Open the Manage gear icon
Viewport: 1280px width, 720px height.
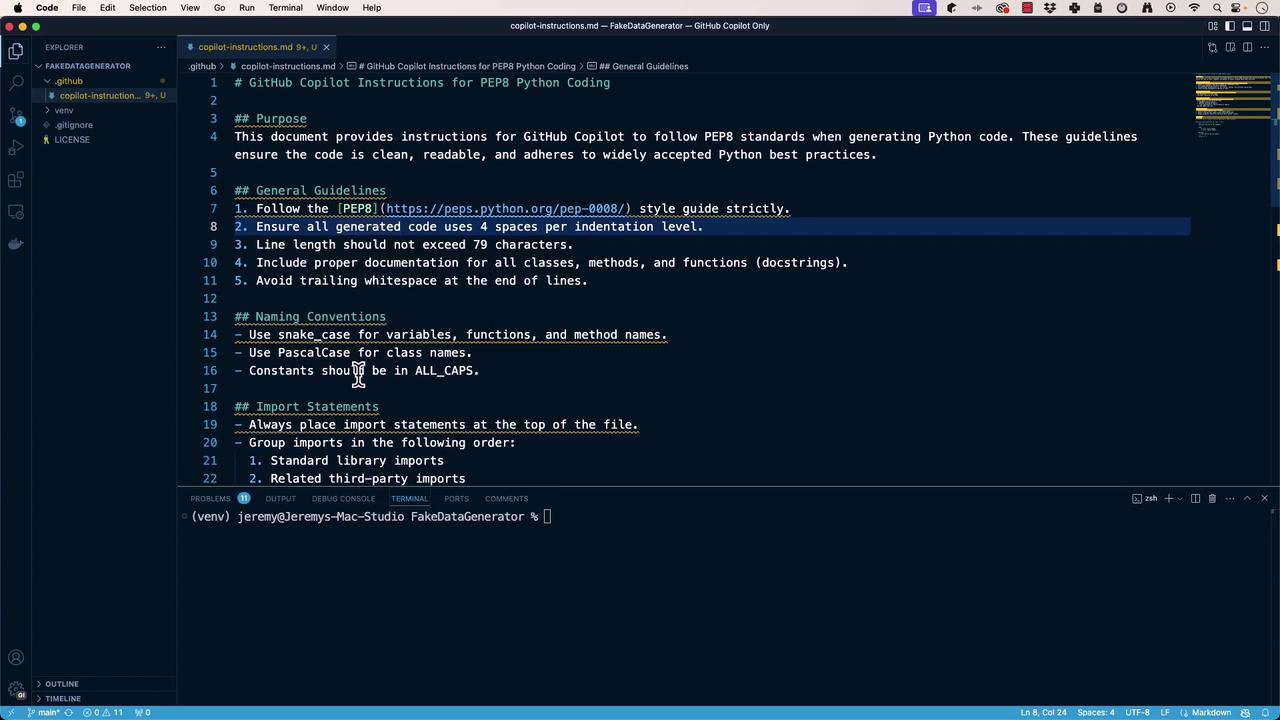point(16,690)
